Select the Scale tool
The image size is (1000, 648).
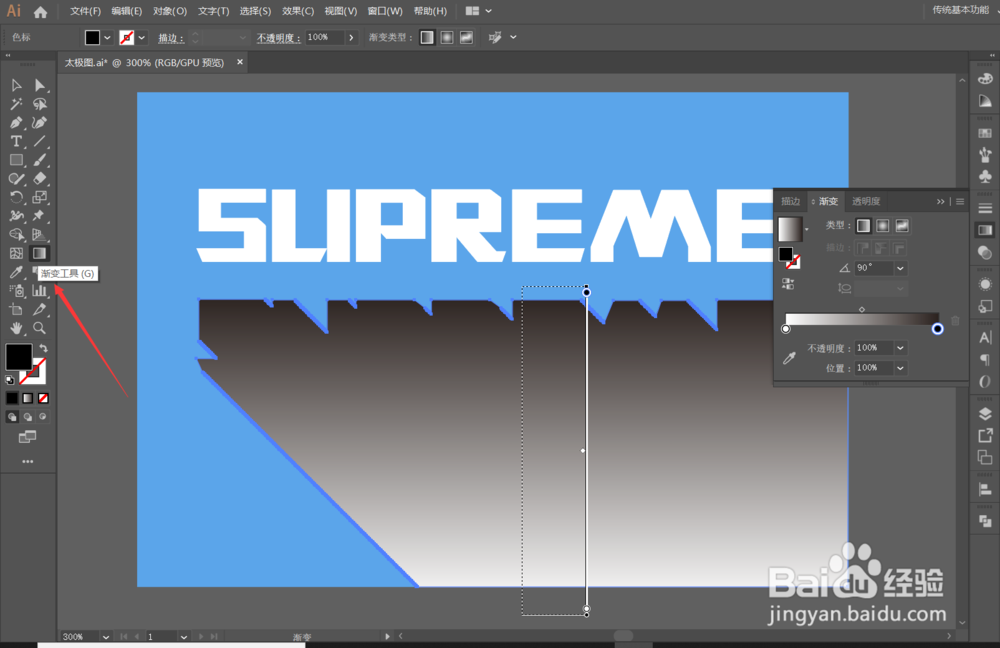40,197
